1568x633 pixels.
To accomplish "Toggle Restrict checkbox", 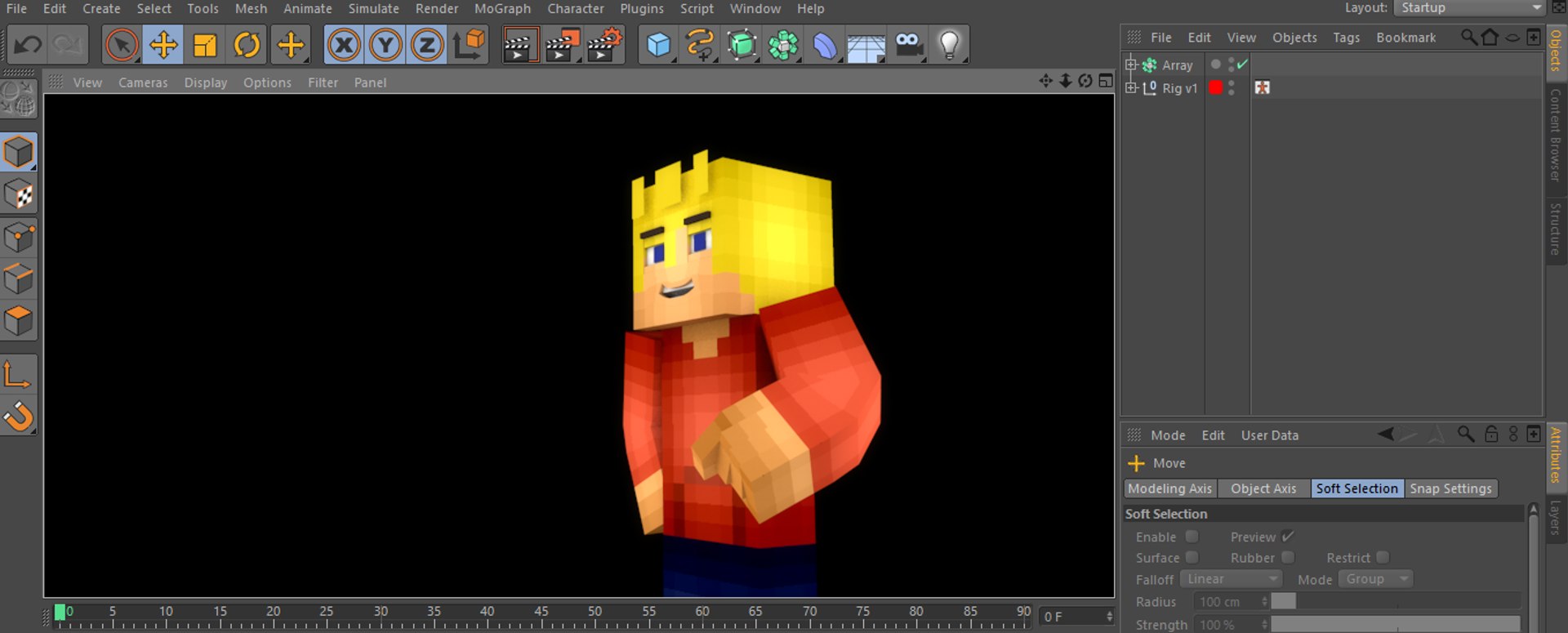I will (x=1382, y=558).
